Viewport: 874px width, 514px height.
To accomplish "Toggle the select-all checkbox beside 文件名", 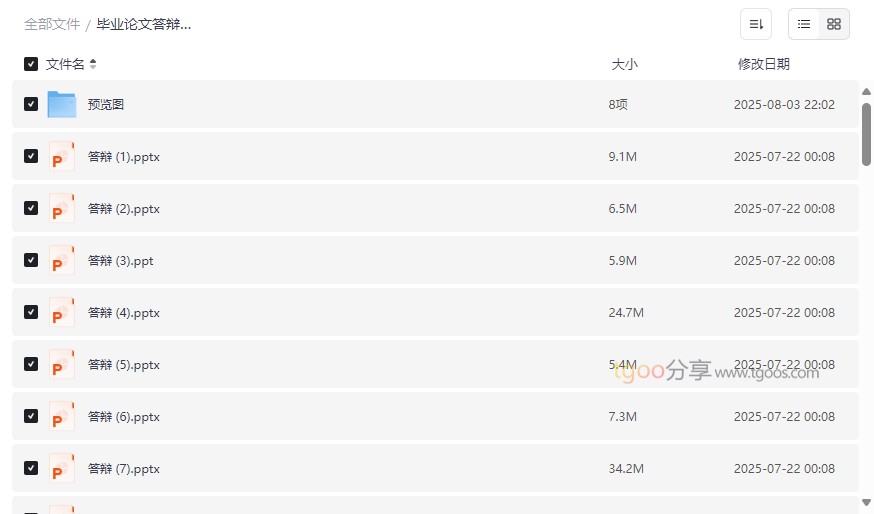I will click(x=31, y=64).
